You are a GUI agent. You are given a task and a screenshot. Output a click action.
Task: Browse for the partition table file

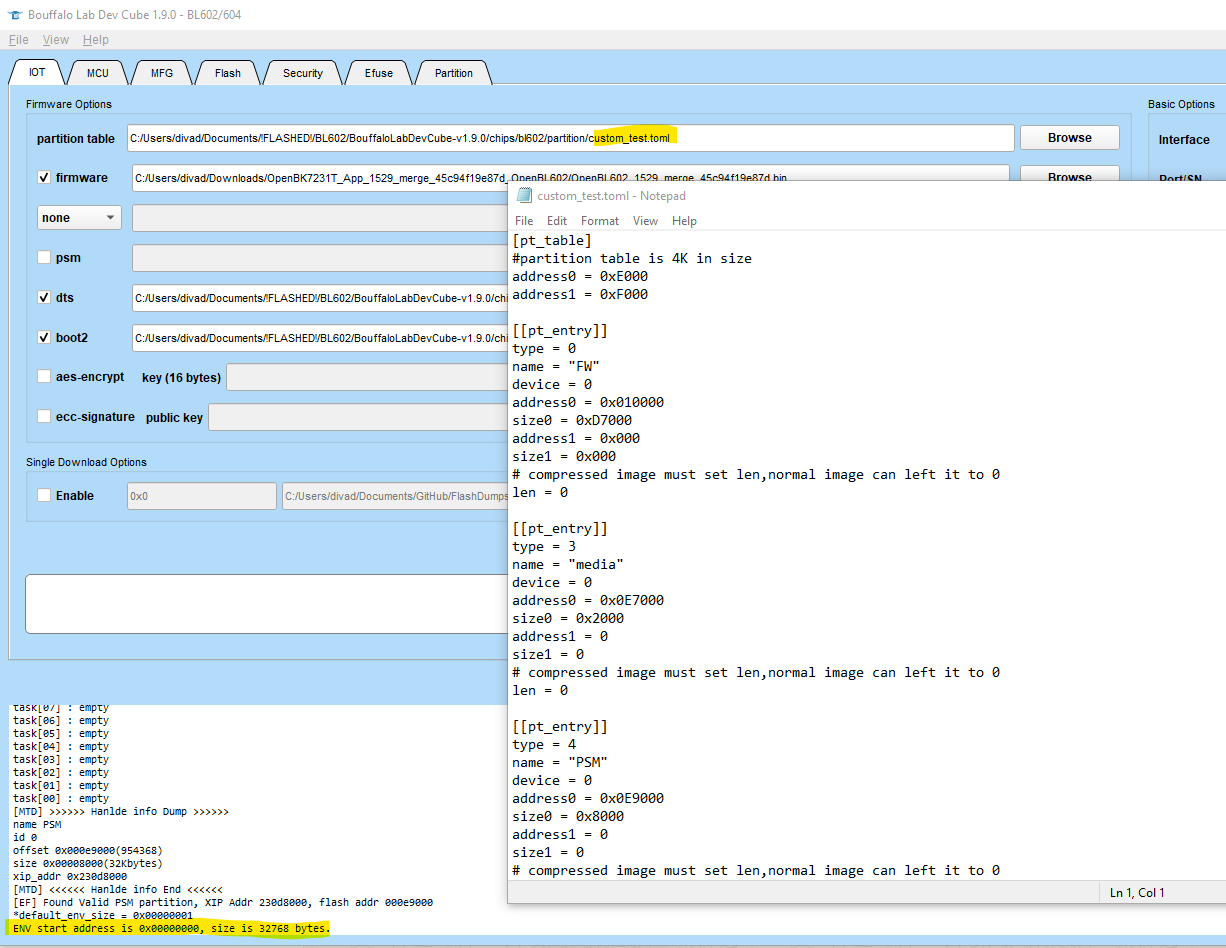point(1069,138)
